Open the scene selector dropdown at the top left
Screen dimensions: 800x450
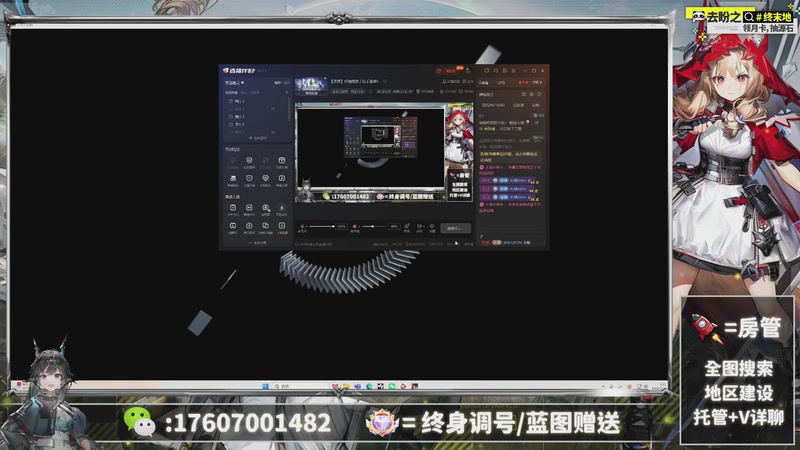click(x=235, y=83)
